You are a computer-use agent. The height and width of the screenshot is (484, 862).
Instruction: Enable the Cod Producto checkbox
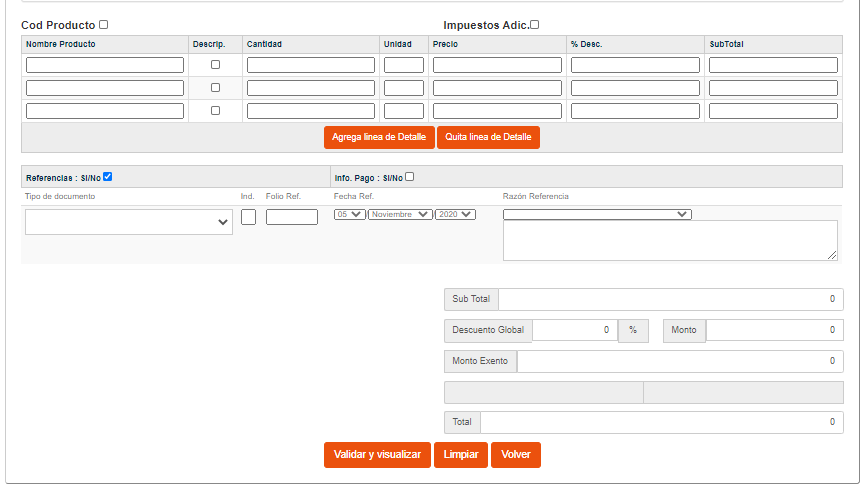(103, 25)
